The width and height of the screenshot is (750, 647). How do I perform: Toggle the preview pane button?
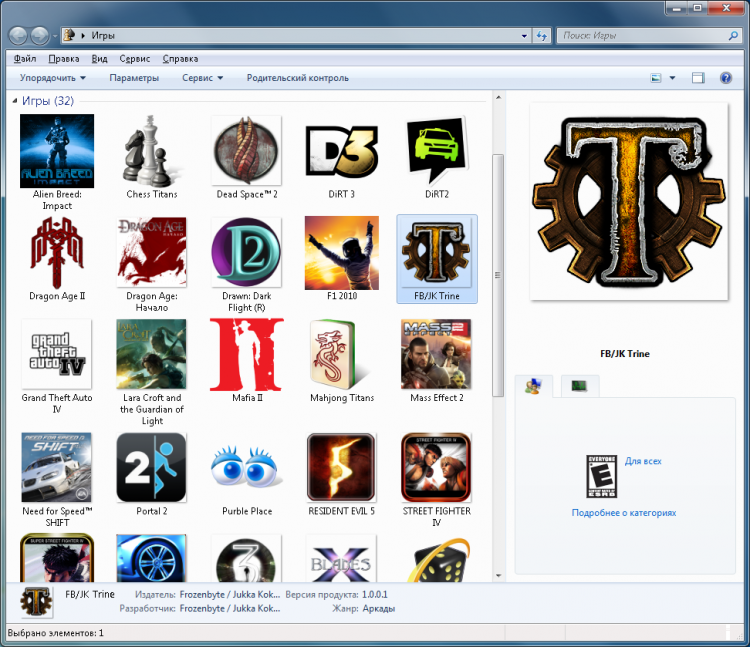pos(698,78)
